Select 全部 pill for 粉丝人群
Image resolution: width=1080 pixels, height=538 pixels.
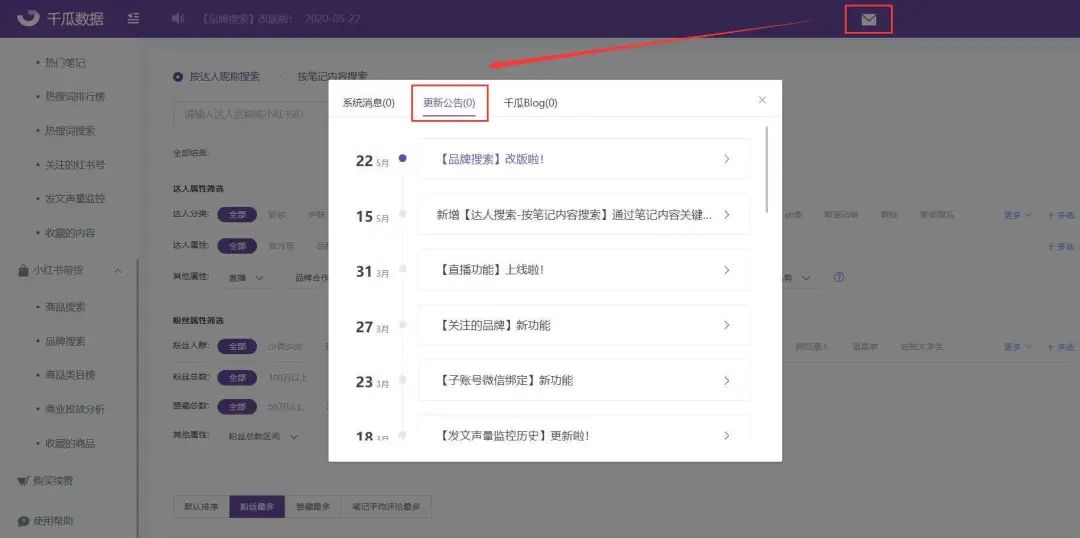click(x=237, y=346)
